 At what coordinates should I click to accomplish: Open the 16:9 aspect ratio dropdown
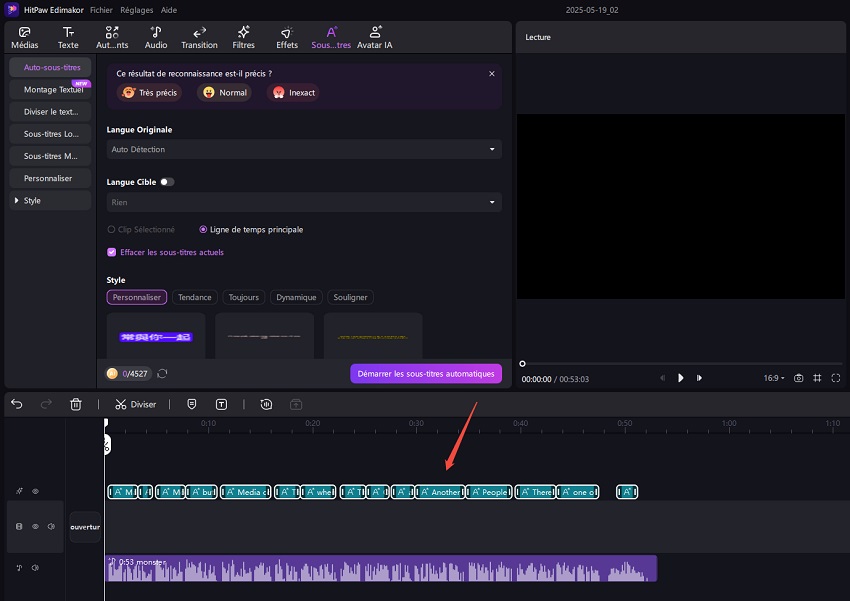pyautogui.click(x=772, y=378)
